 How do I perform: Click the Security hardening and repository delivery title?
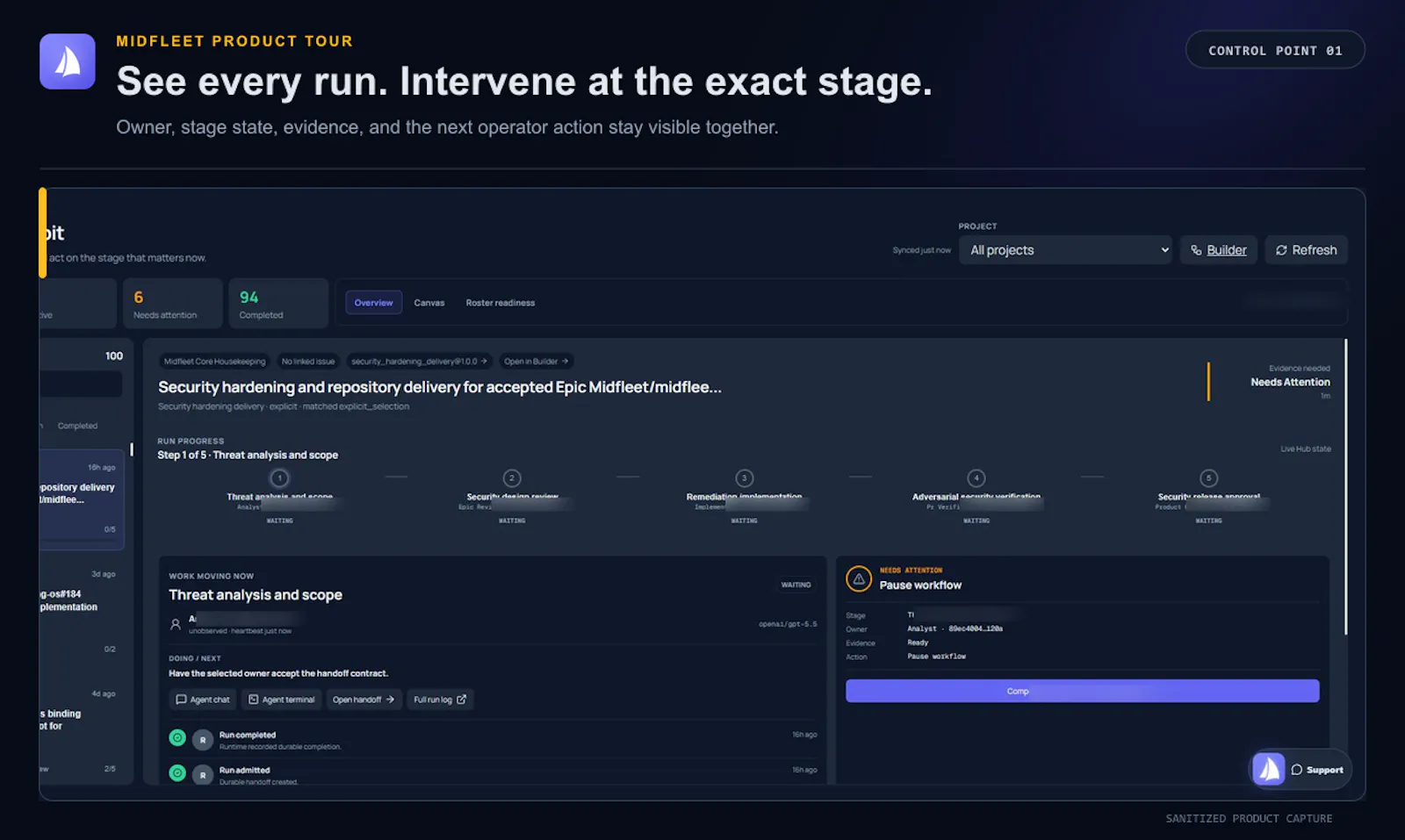click(x=440, y=387)
